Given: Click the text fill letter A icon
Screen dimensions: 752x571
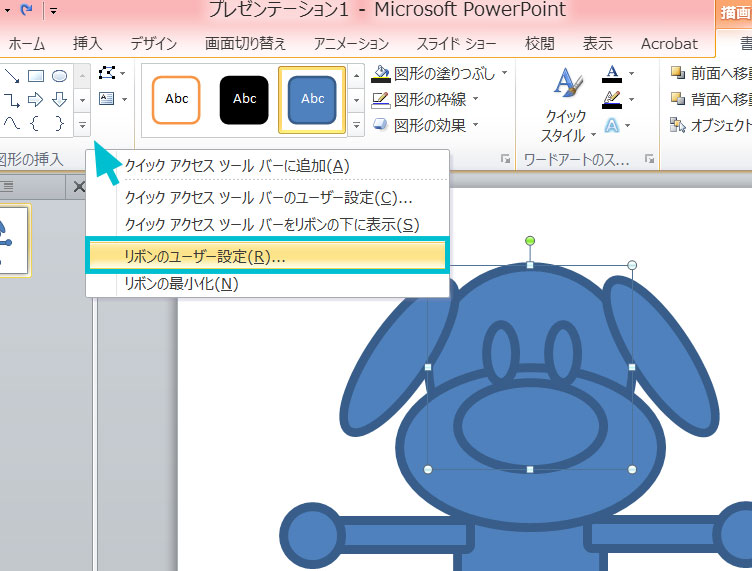Looking at the screenshot, I should [612, 73].
